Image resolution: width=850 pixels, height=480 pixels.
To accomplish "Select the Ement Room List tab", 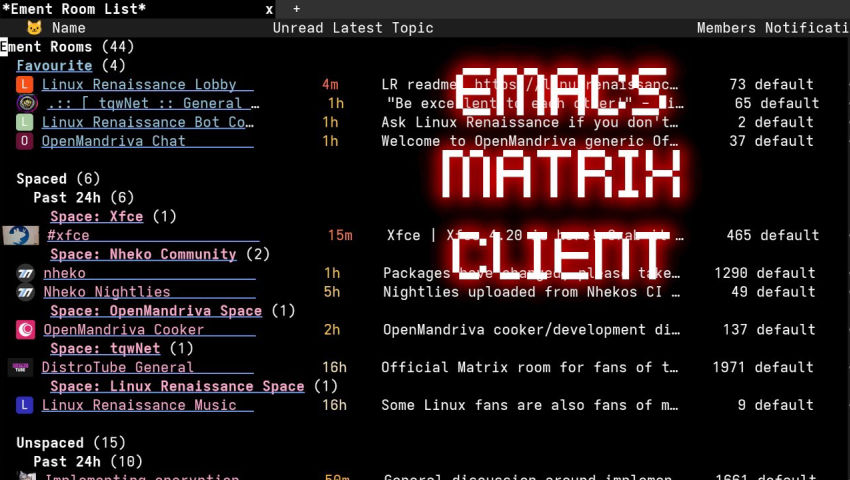I will point(76,9).
